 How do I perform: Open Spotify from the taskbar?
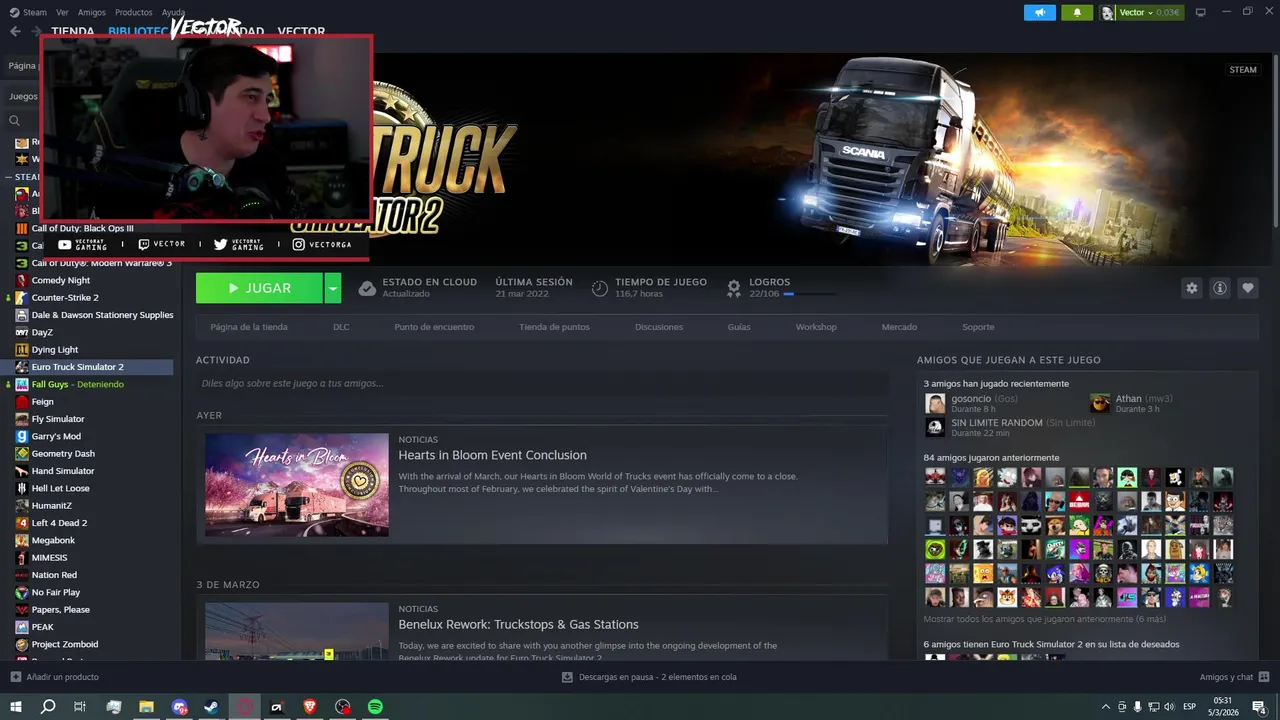pyautogui.click(x=375, y=707)
